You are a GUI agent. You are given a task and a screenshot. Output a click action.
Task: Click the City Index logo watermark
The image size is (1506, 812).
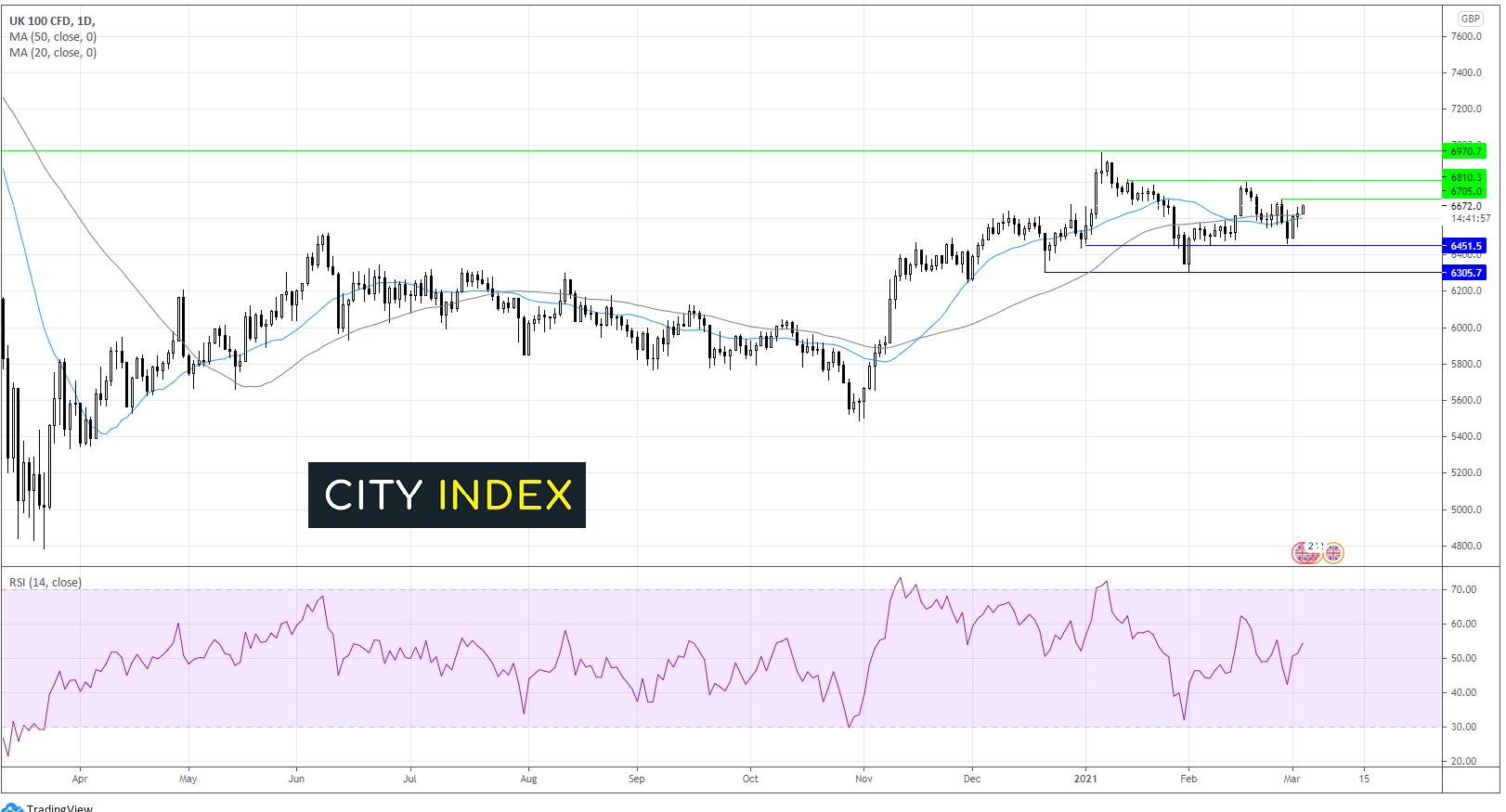tap(447, 495)
